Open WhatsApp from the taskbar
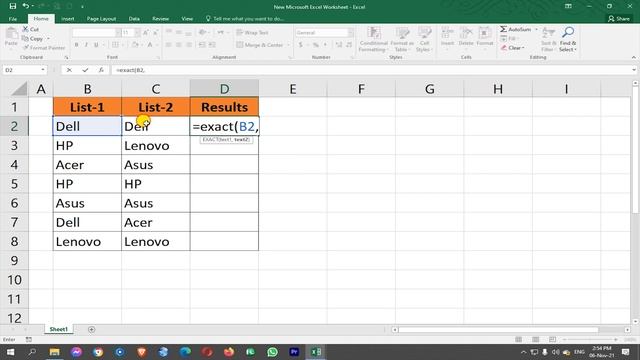The height and width of the screenshot is (360, 640). coord(272,352)
